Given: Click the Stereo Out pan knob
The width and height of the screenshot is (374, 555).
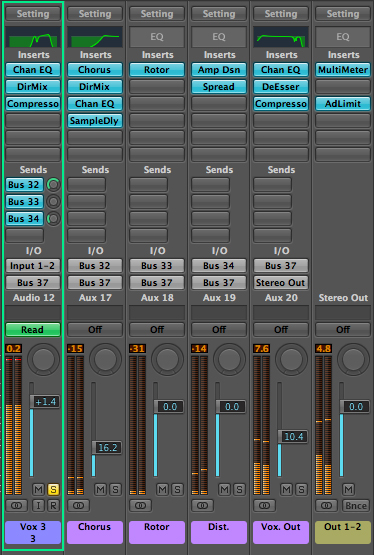Looking at the screenshot, I should pos(353,360).
